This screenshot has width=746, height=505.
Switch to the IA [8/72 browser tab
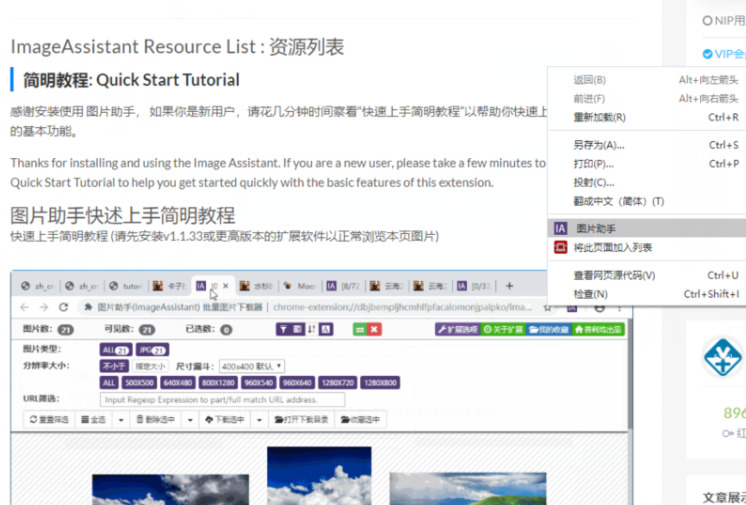(x=344, y=286)
